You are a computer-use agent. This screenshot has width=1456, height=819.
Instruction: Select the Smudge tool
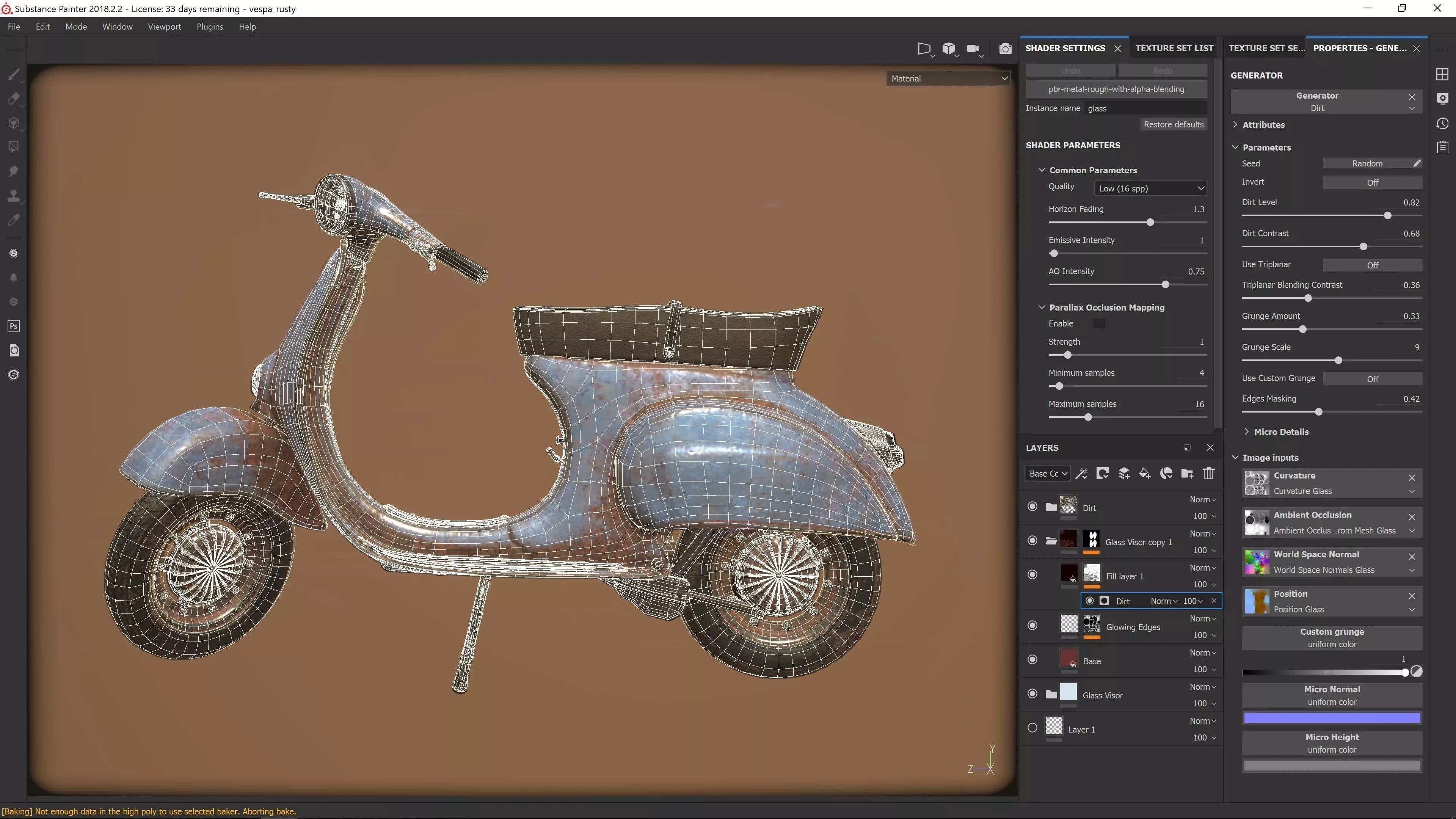point(14,171)
